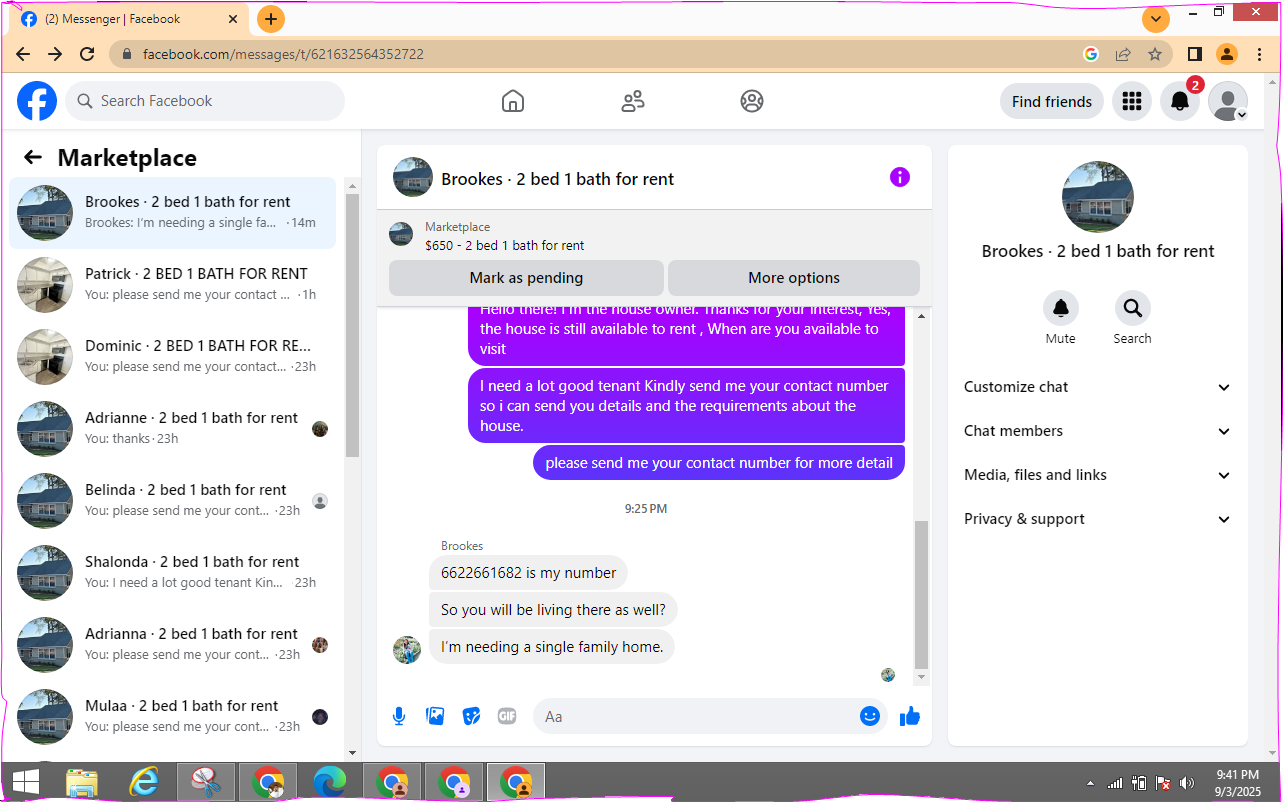Image resolution: width=1283 pixels, height=802 pixels.
Task: Choose a sticker from the sticker icon
Action: tap(471, 716)
